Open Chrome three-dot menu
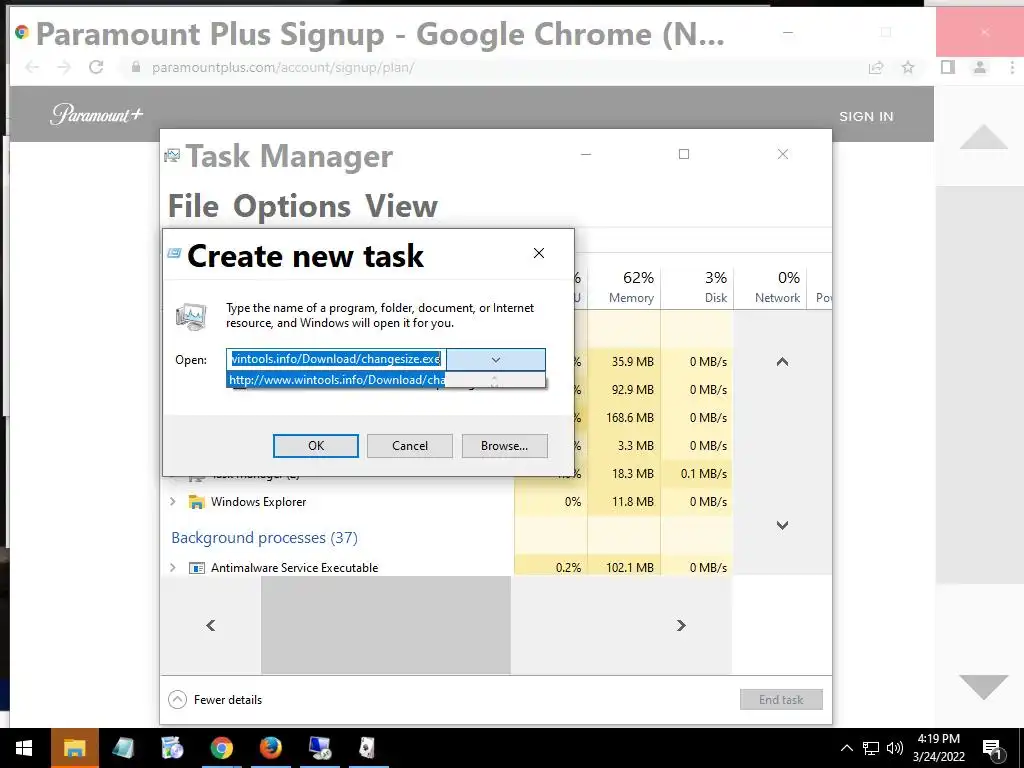This screenshot has width=1024, height=768. click(1012, 67)
